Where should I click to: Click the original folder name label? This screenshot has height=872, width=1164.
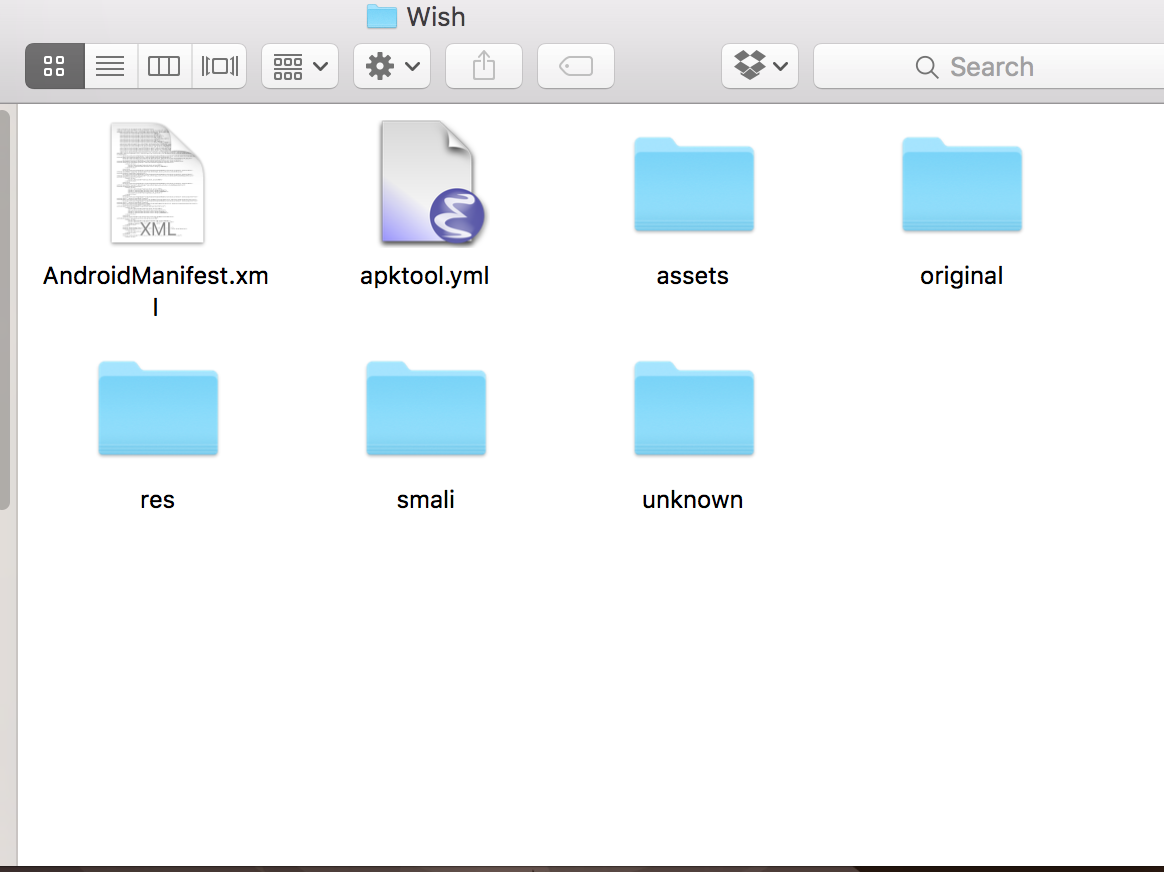[961, 276]
